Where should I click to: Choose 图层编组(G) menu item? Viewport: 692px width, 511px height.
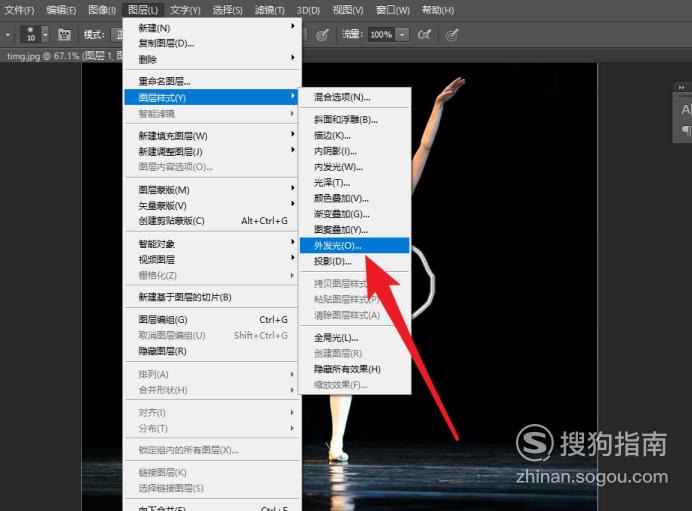[x=212, y=319]
